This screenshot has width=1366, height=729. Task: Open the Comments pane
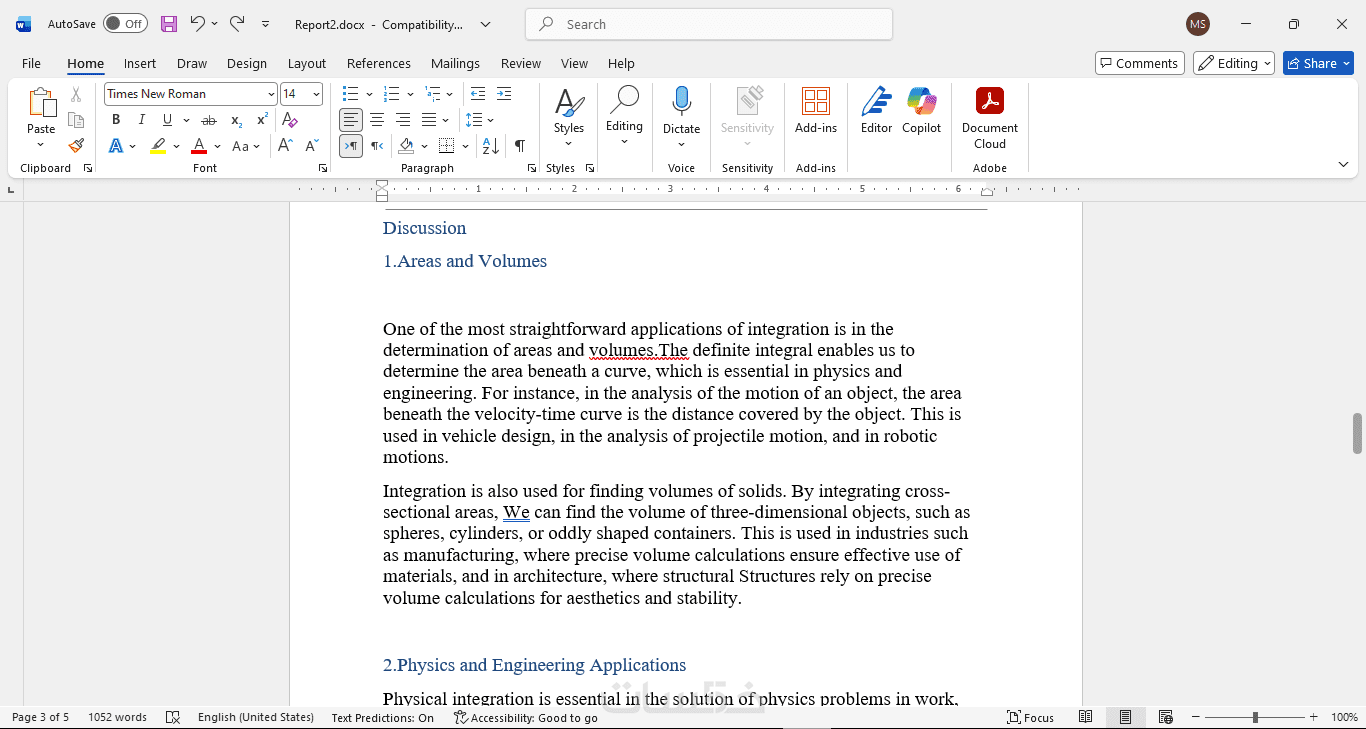coord(1140,63)
